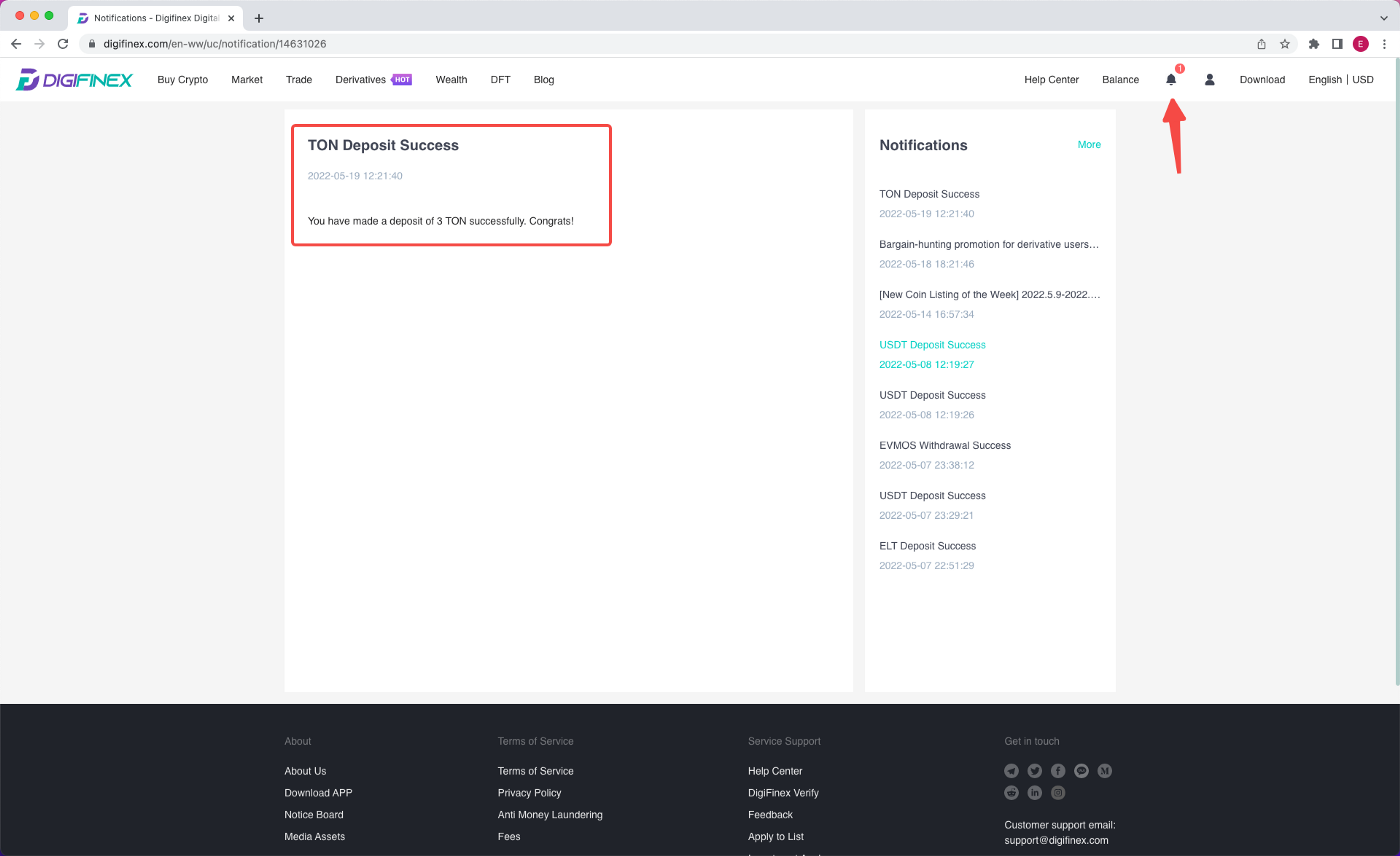
Task: Open Anti Money Laundering footer link
Action: click(x=550, y=815)
